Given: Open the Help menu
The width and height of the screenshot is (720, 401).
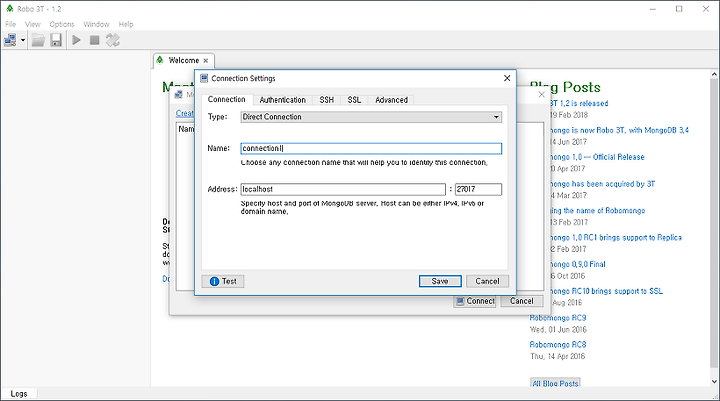Looking at the screenshot, I should 126,24.
